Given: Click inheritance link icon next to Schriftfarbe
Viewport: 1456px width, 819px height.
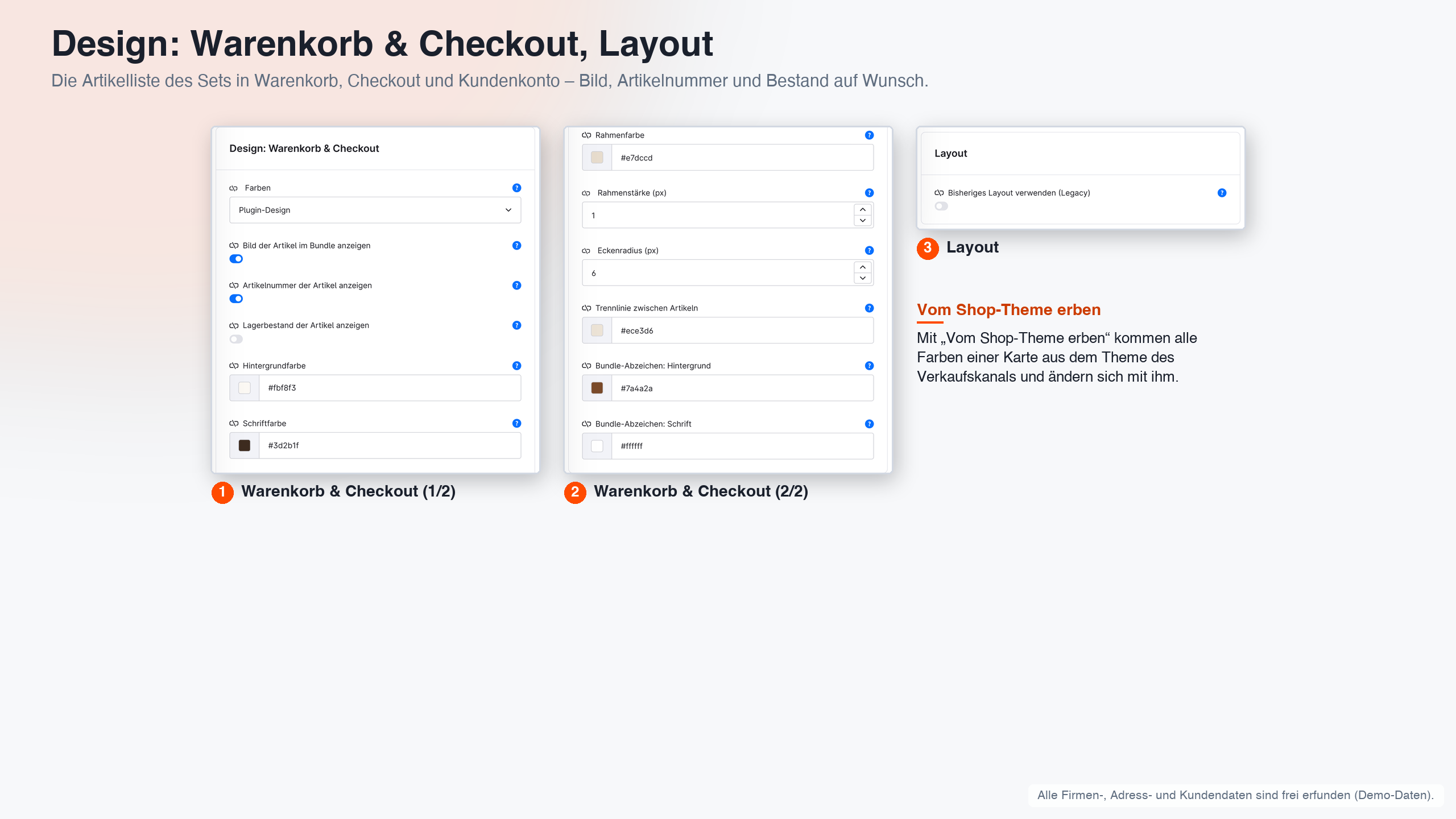Looking at the screenshot, I should pos(234,423).
